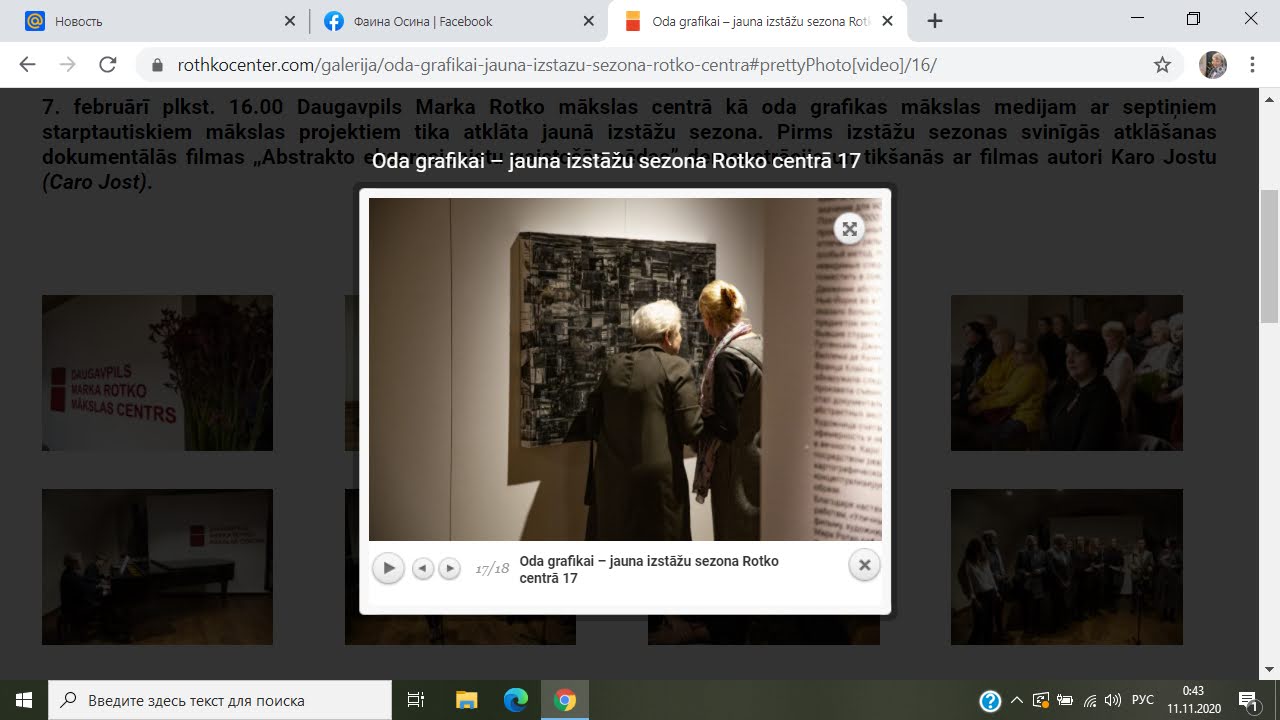The height and width of the screenshot is (720, 1280).
Task: Open the volume control in the tray
Action: coord(1113,700)
